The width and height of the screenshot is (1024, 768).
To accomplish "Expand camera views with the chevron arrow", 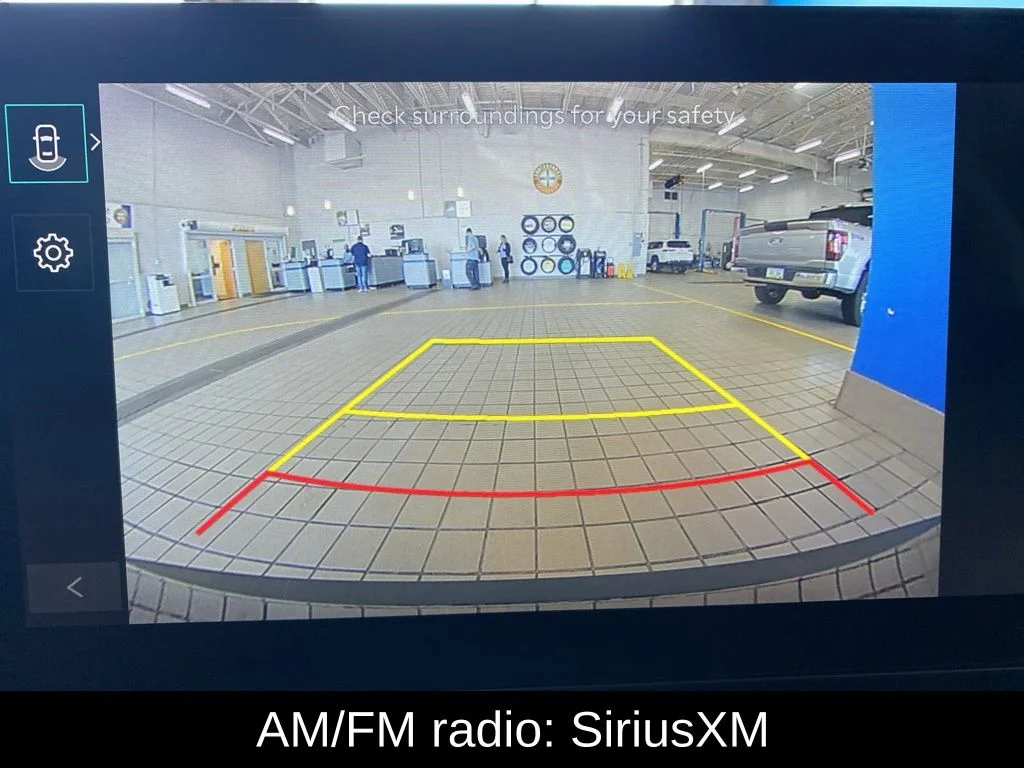I will pos(95,142).
